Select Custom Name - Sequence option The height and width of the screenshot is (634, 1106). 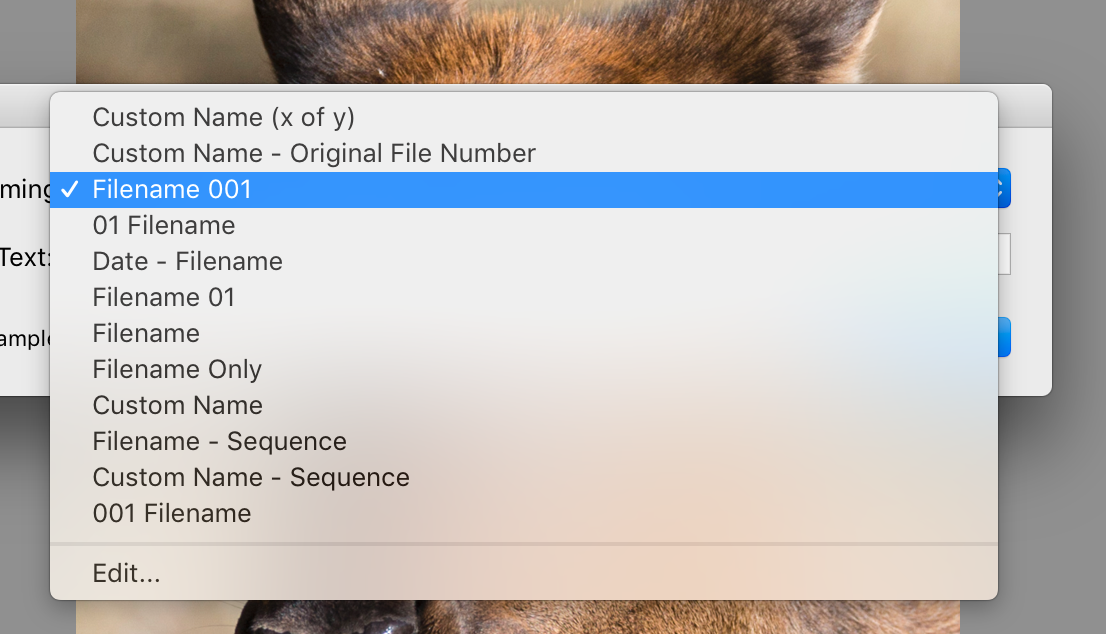pyautogui.click(x=251, y=477)
